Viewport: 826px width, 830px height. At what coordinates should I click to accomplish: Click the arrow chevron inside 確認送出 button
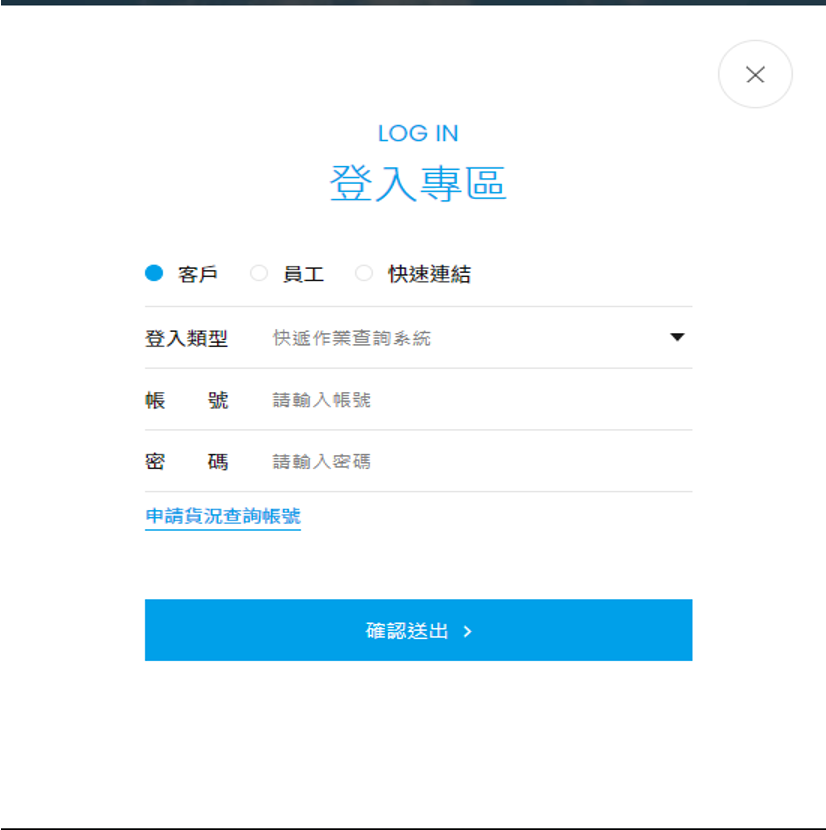click(x=468, y=631)
